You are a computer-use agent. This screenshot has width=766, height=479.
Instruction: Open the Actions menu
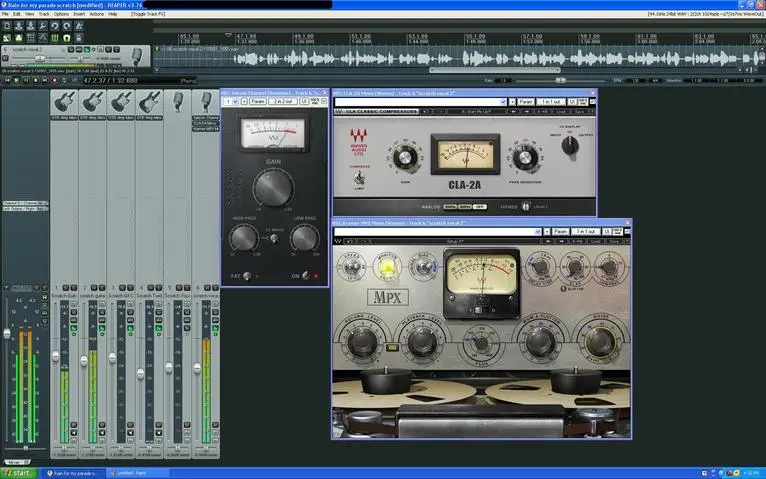click(x=97, y=14)
